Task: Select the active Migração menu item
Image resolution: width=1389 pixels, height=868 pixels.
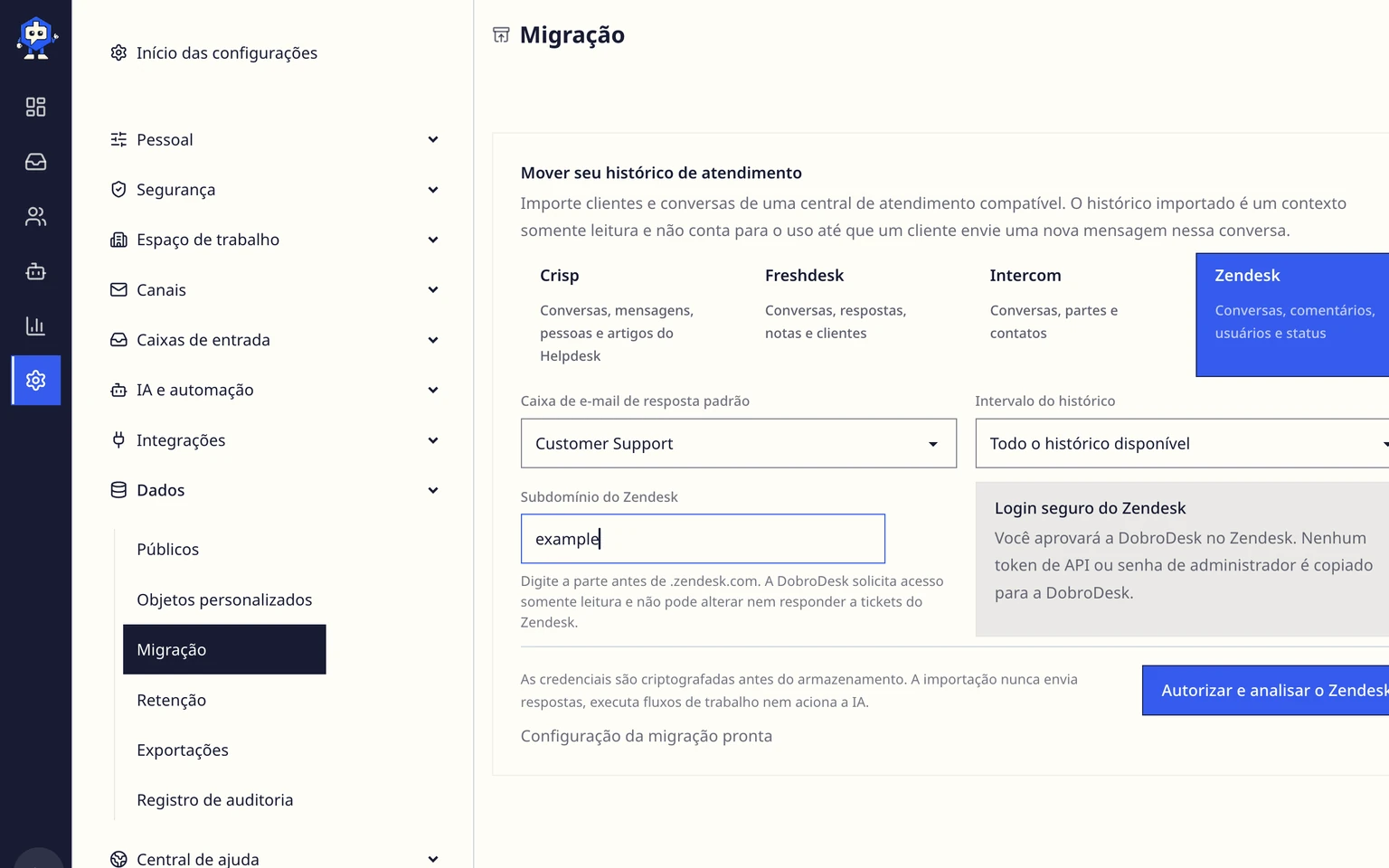Action: coord(224,649)
